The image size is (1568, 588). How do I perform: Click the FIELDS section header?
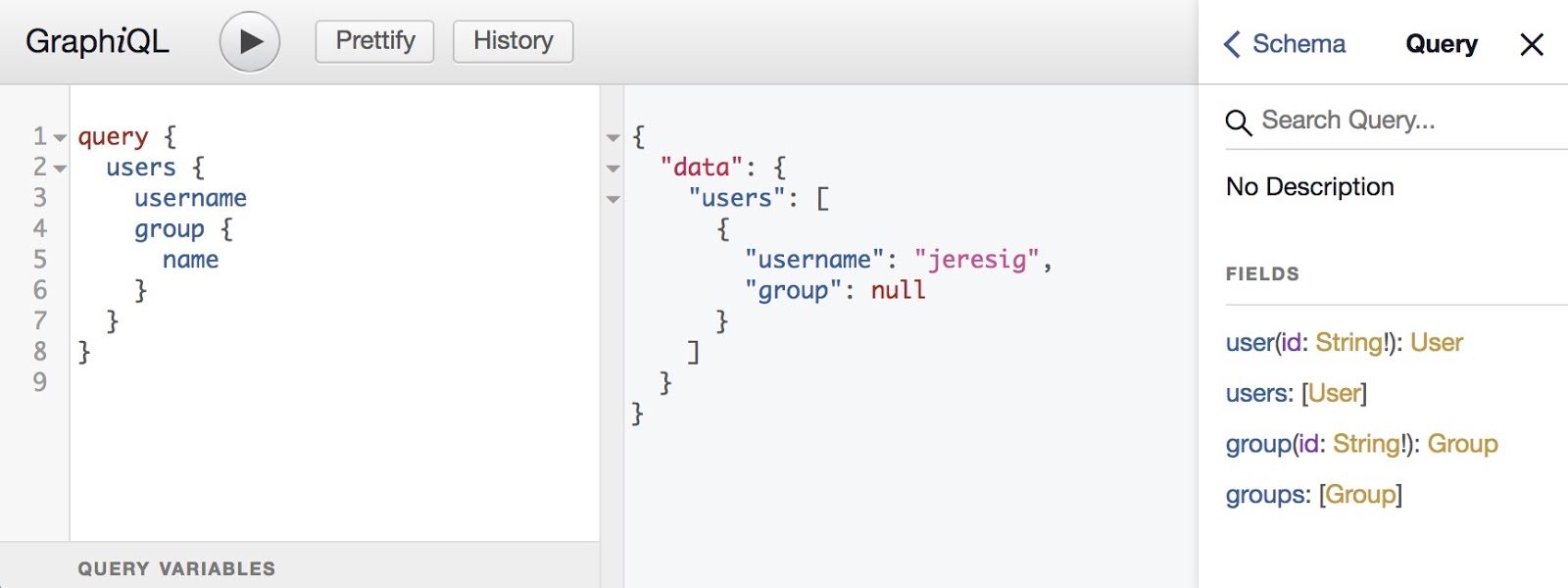click(x=1262, y=274)
